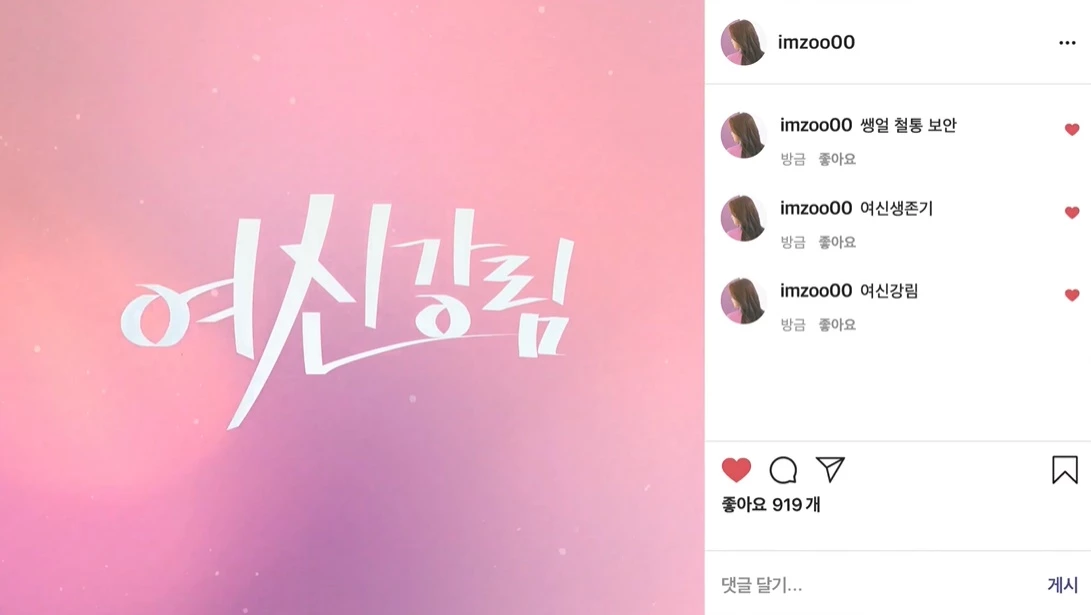Click avatar beside the 여신생존기 comment
This screenshot has height=615, width=1091.
click(x=743, y=218)
